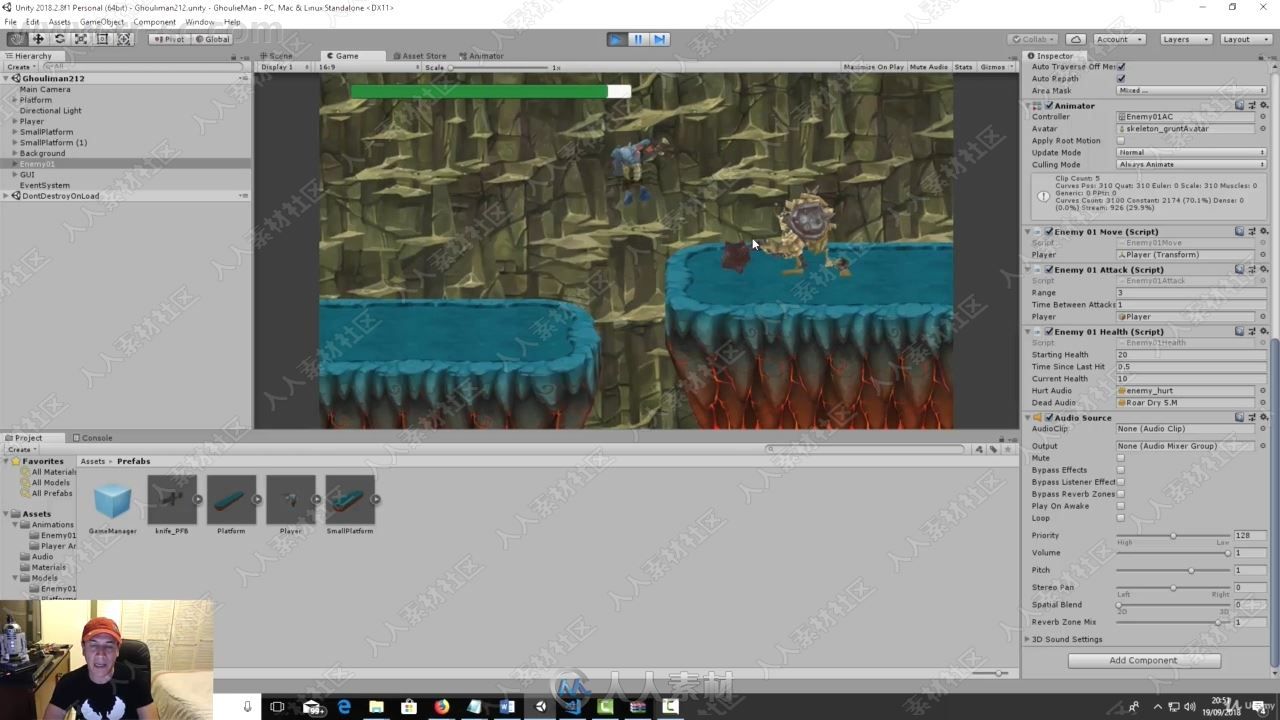Open the Display 1 dropdown
1280x720 pixels.
click(x=284, y=67)
